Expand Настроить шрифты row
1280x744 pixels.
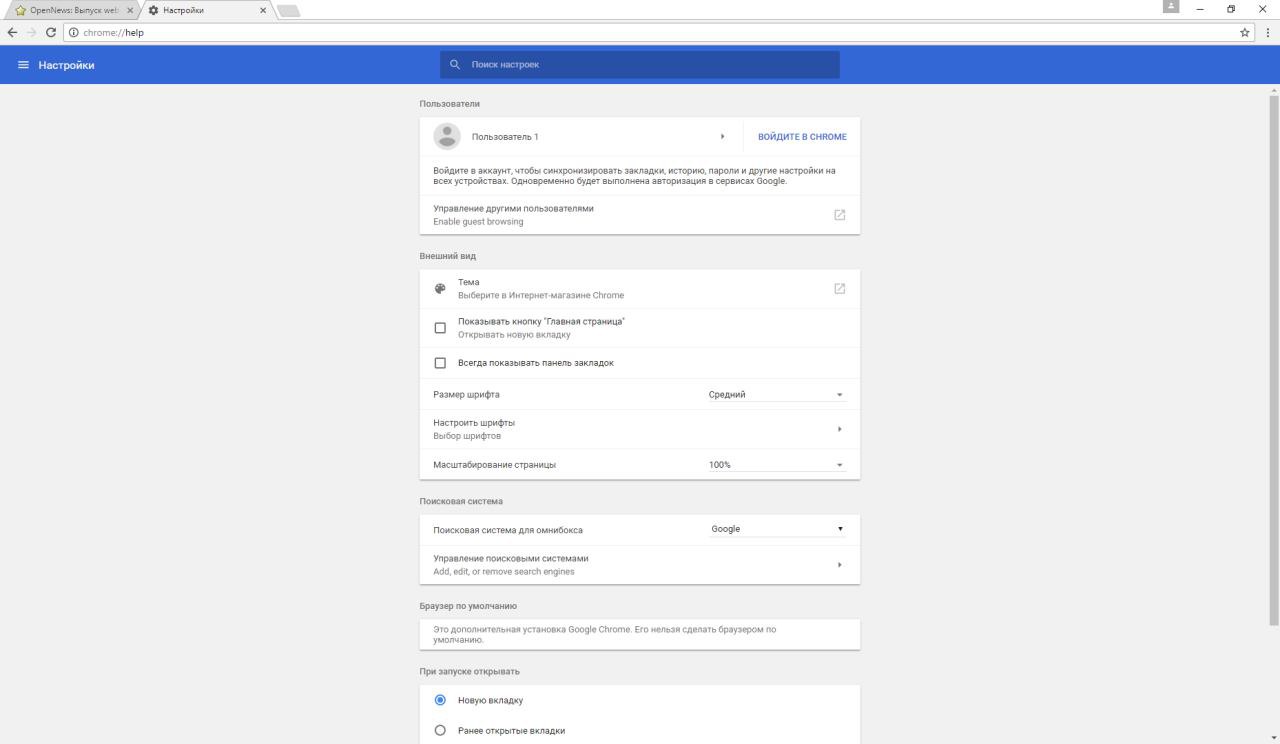tap(640, 429)
